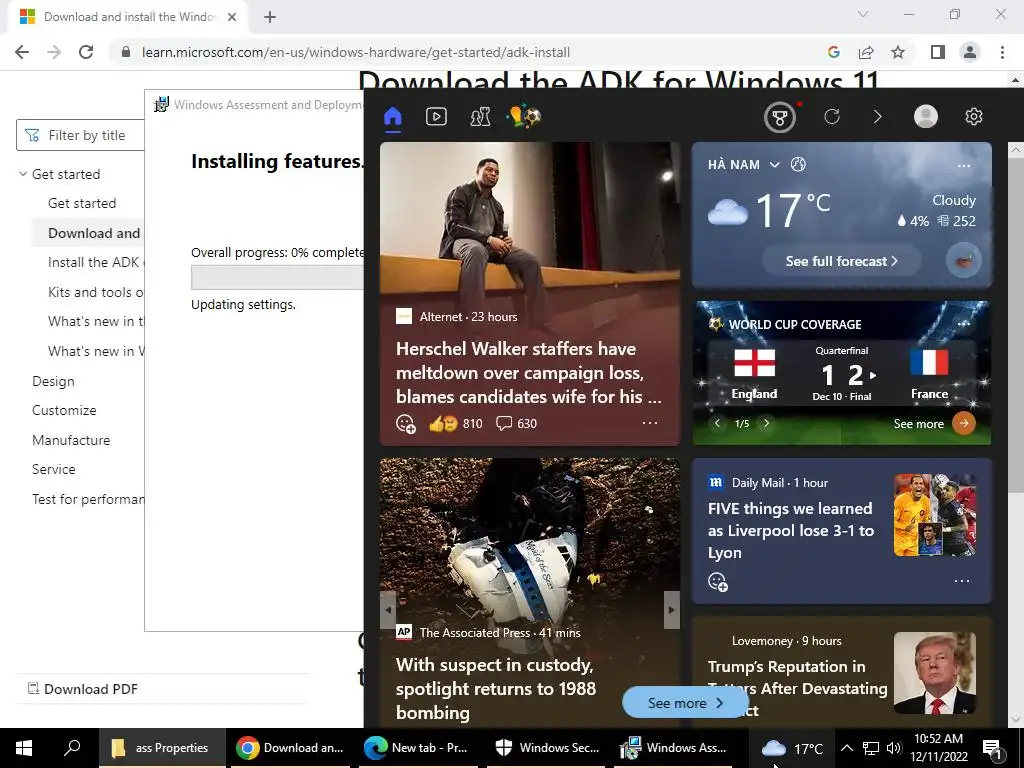Open Chrome tab search dropdown

[863, 14]
